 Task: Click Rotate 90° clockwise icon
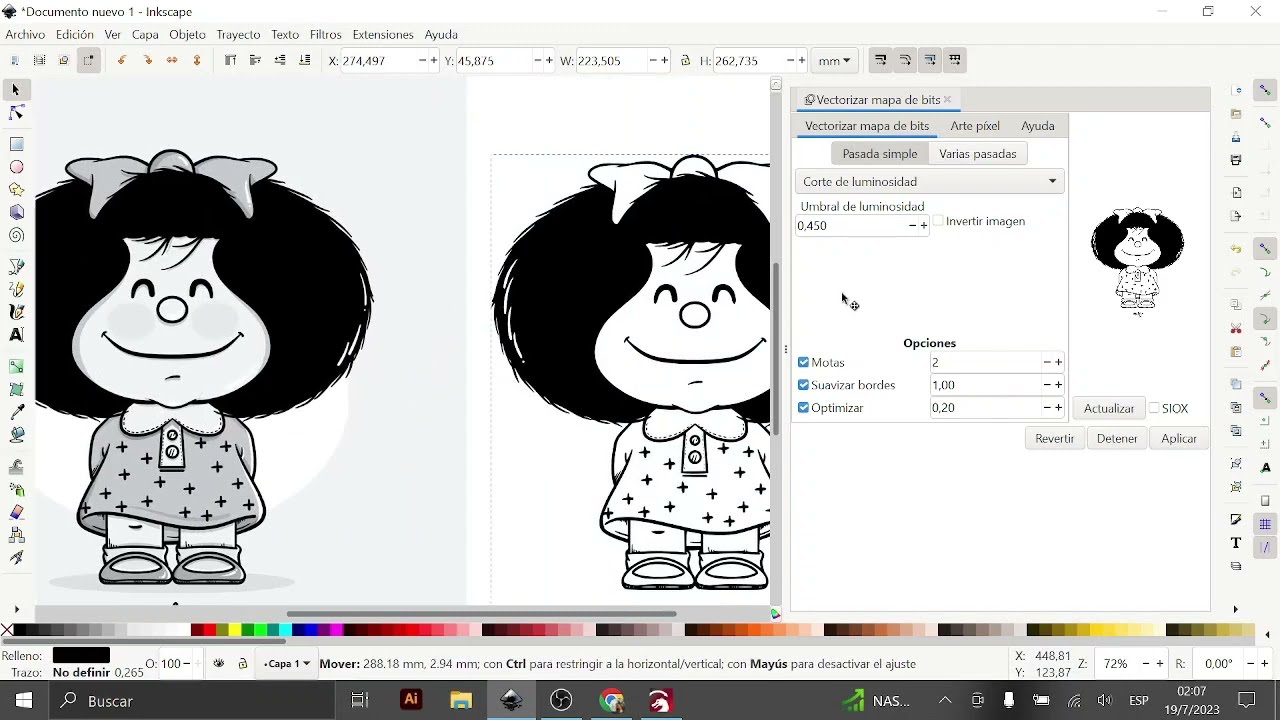(147, 61)
